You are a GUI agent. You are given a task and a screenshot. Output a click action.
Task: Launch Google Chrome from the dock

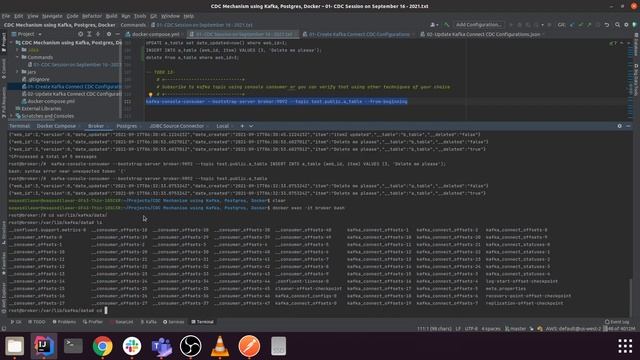102,346
